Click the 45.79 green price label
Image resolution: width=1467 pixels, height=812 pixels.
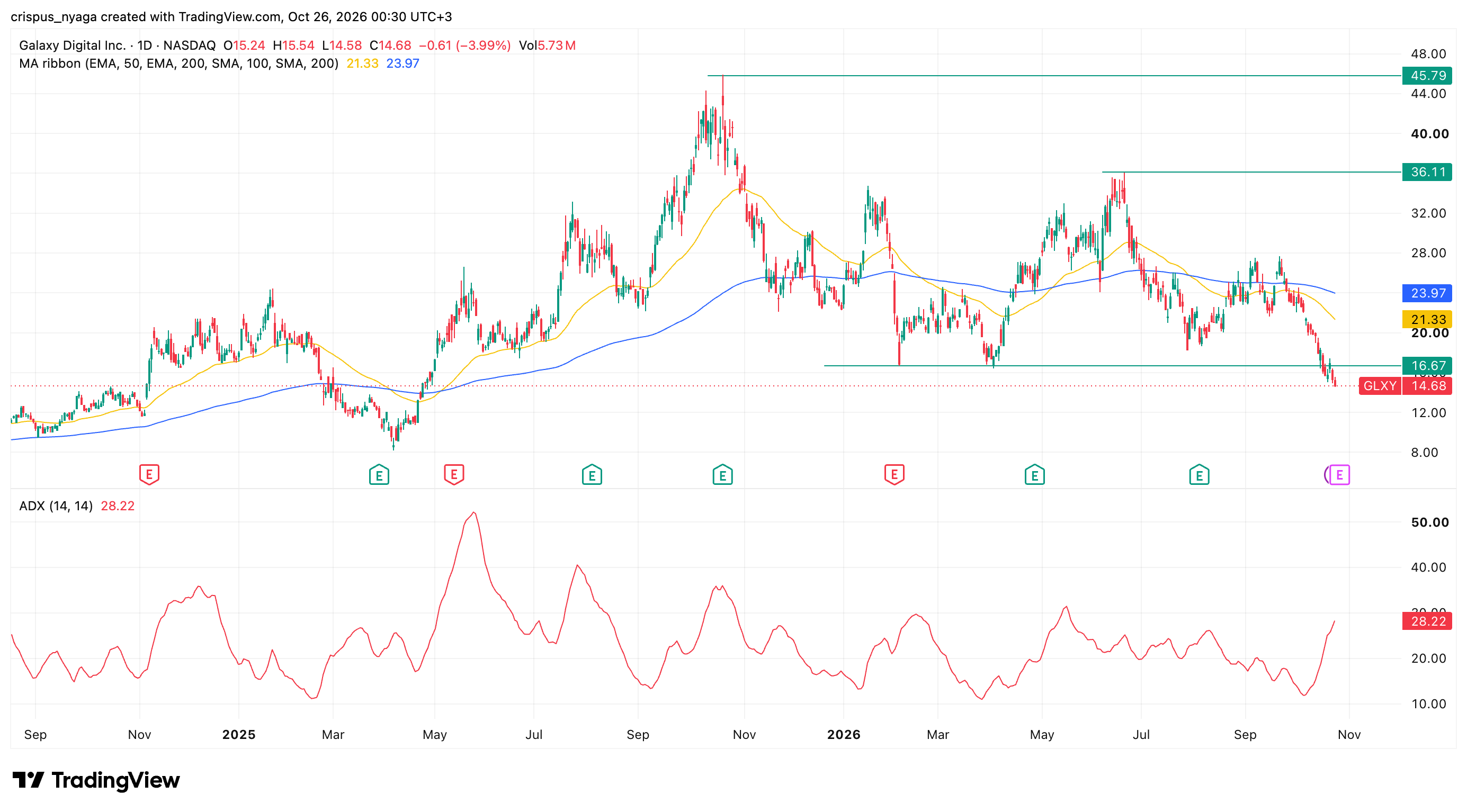coord(1427,76)
